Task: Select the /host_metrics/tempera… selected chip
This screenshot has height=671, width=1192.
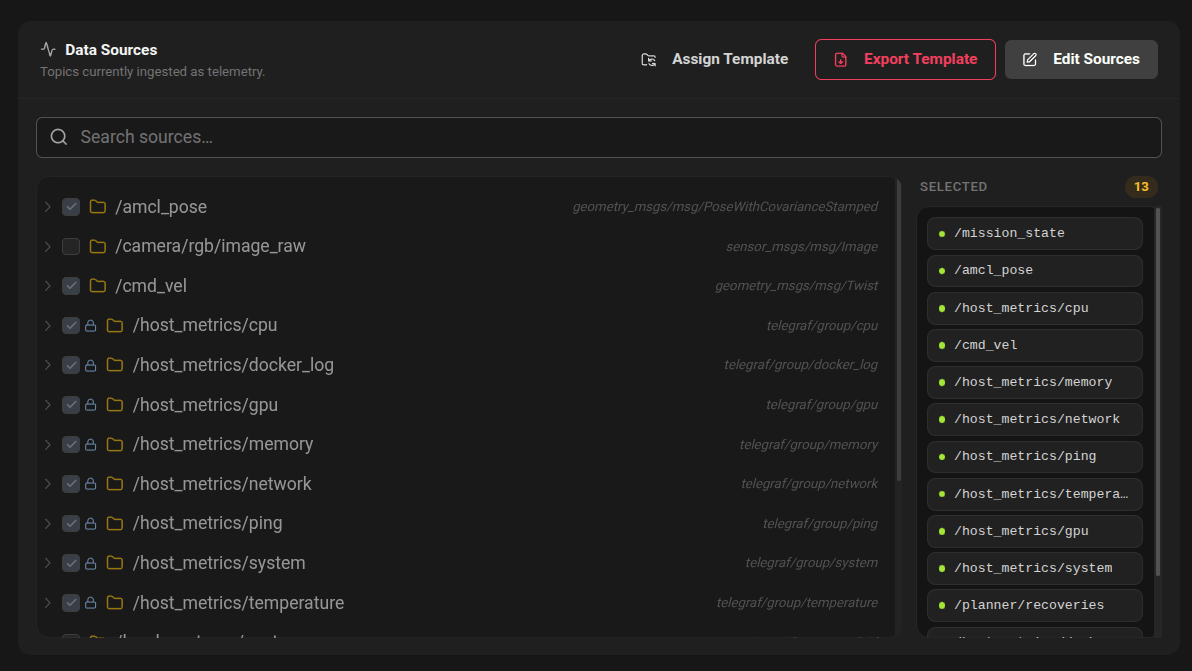Action: click(1035, 494)
